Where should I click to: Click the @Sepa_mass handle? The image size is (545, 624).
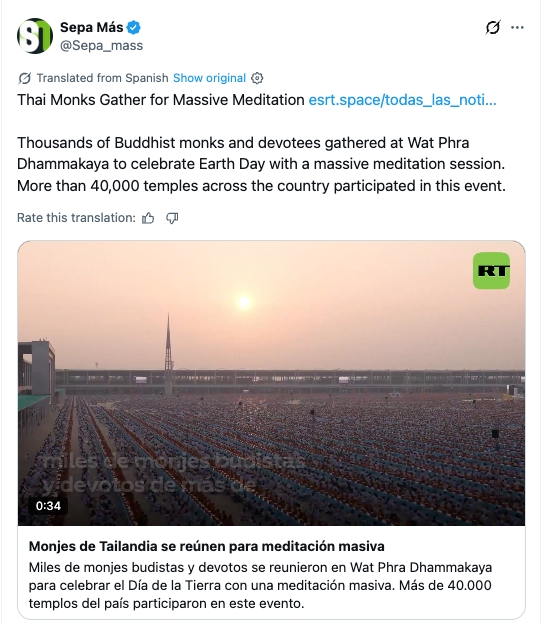(102, 46)
